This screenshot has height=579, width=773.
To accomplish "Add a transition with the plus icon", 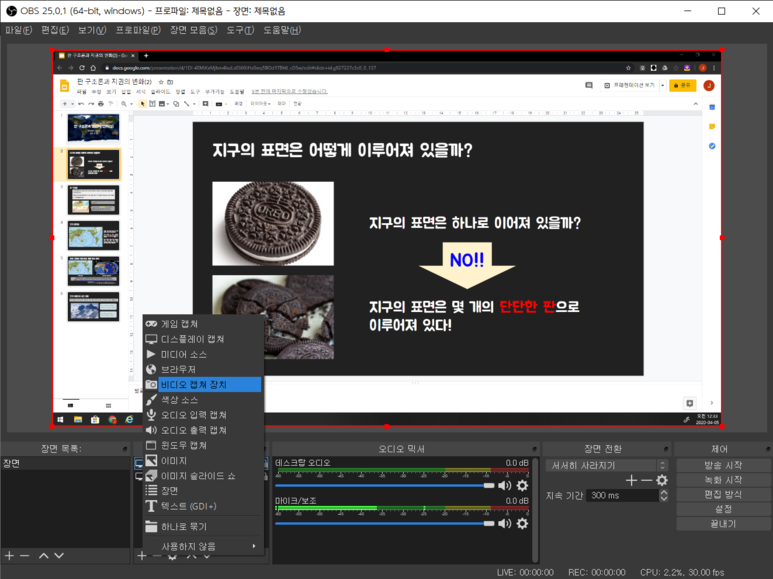I will pos(631,480).
